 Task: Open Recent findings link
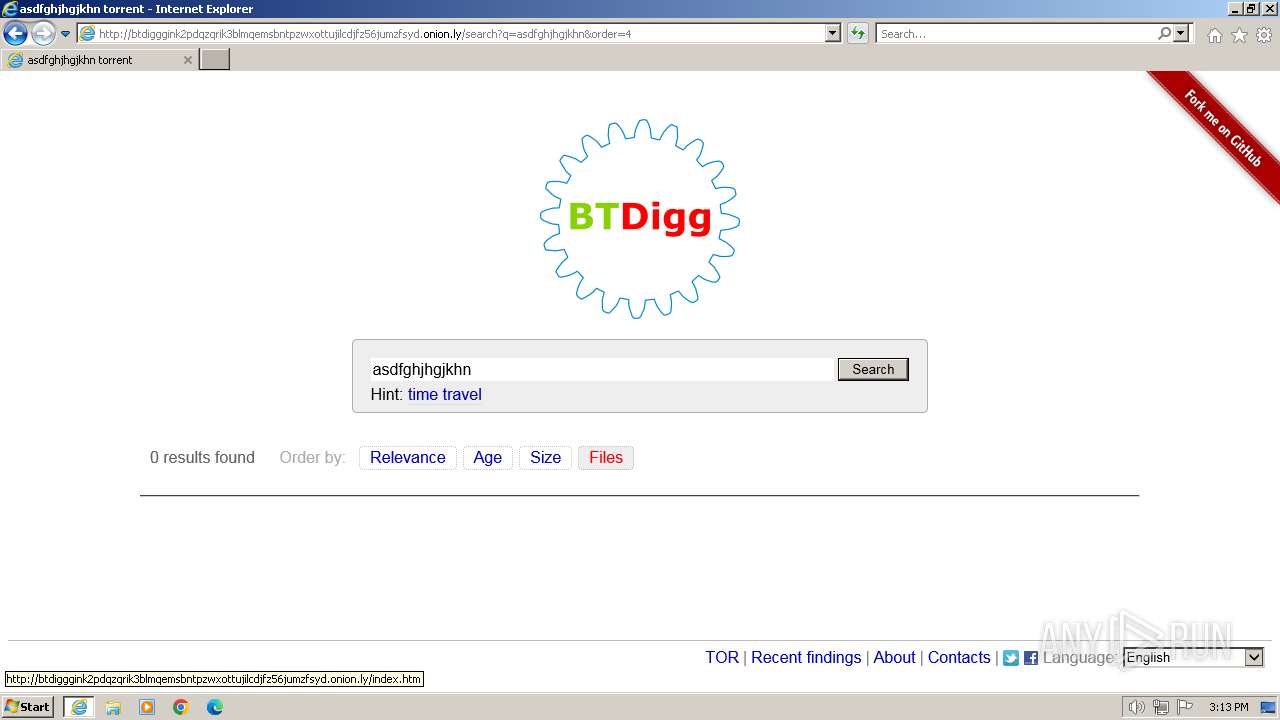coord(806,658)
